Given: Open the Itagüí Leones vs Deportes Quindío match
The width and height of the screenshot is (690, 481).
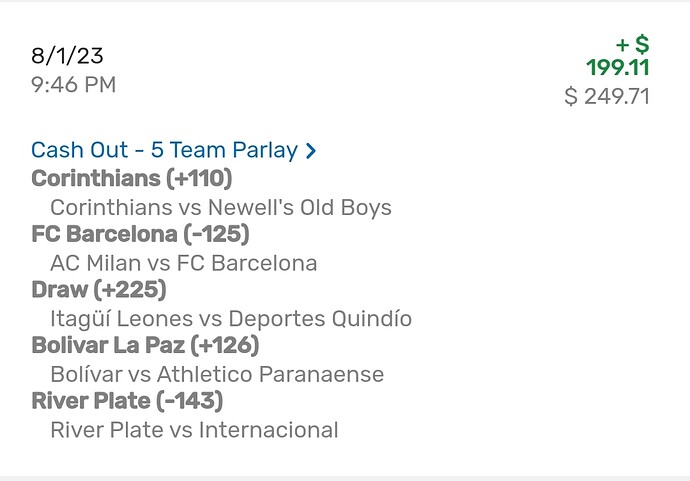Looking at the screenshot, I should click(230, 319).
